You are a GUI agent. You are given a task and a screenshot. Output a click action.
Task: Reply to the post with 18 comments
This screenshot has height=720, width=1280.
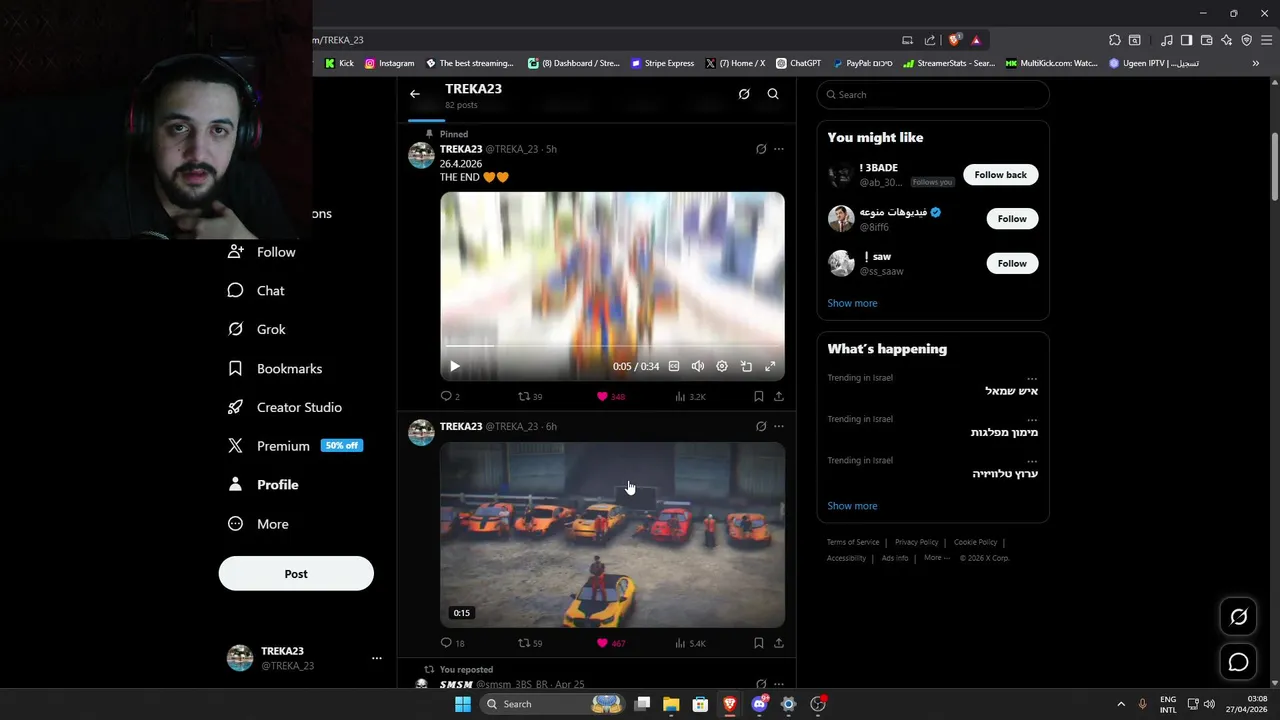pyautogui.click(x=452, y=643)
